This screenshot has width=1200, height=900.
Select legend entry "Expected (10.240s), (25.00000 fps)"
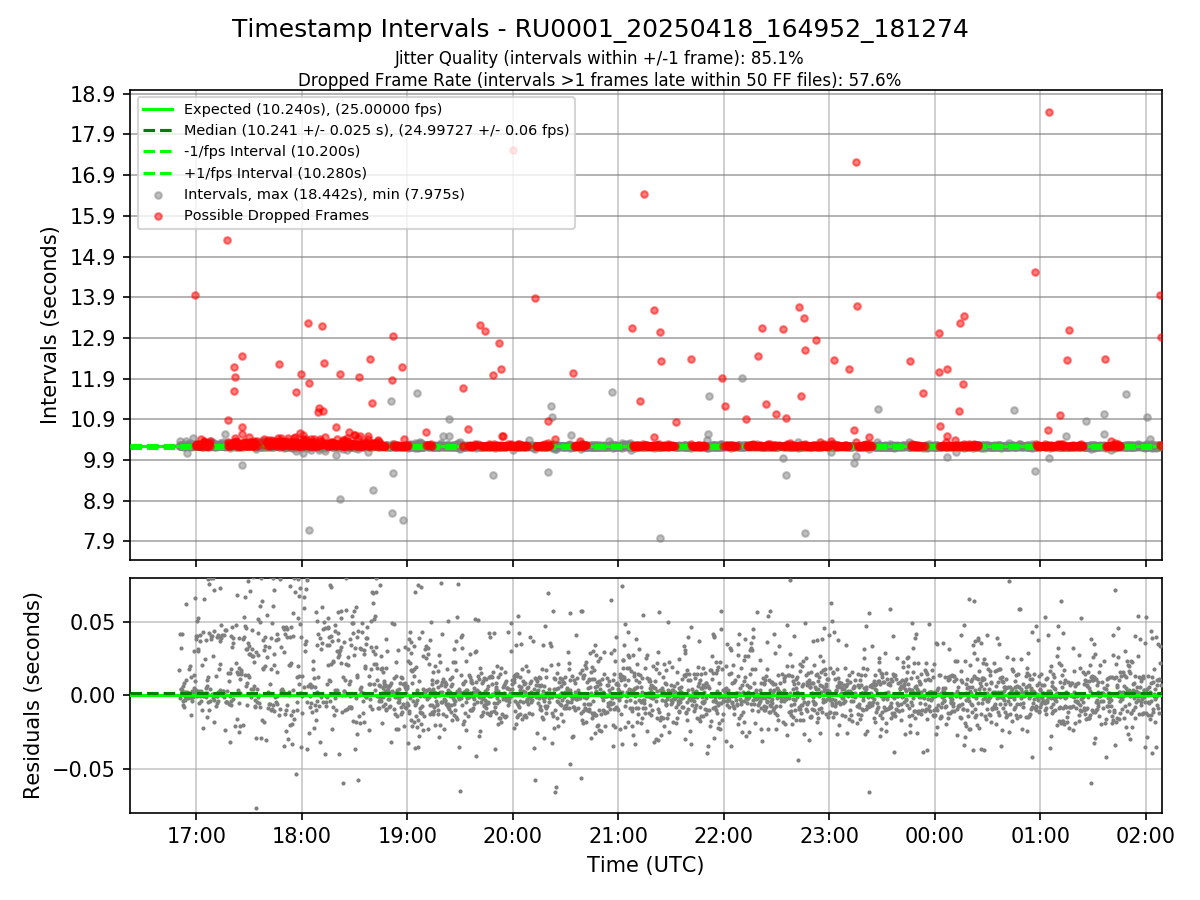tap(313, 109)
